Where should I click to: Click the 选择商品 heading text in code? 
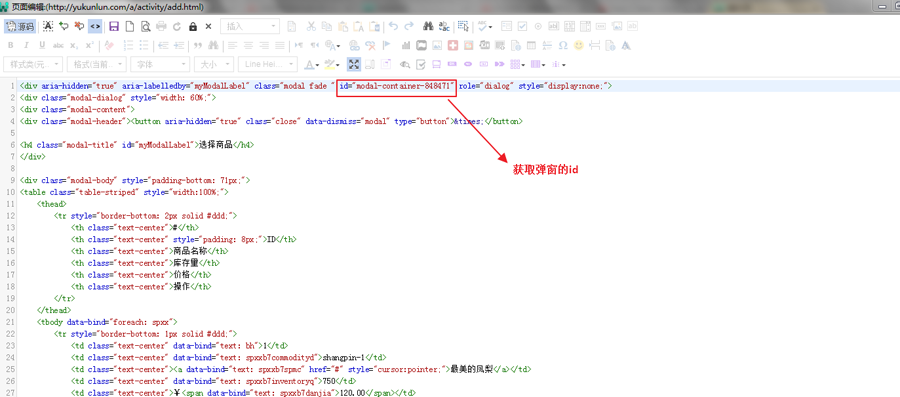click(216, 145)
